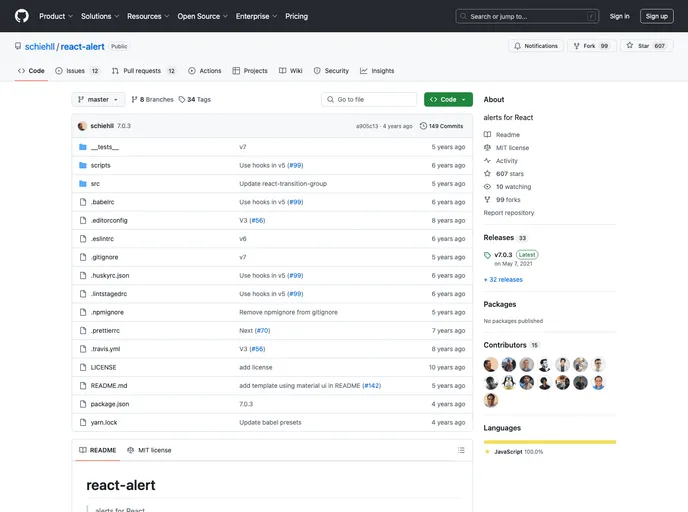The height and width of the screenshot is (512, 688).
Task: Select the MIT license tab
Action: tap(149, 451)
